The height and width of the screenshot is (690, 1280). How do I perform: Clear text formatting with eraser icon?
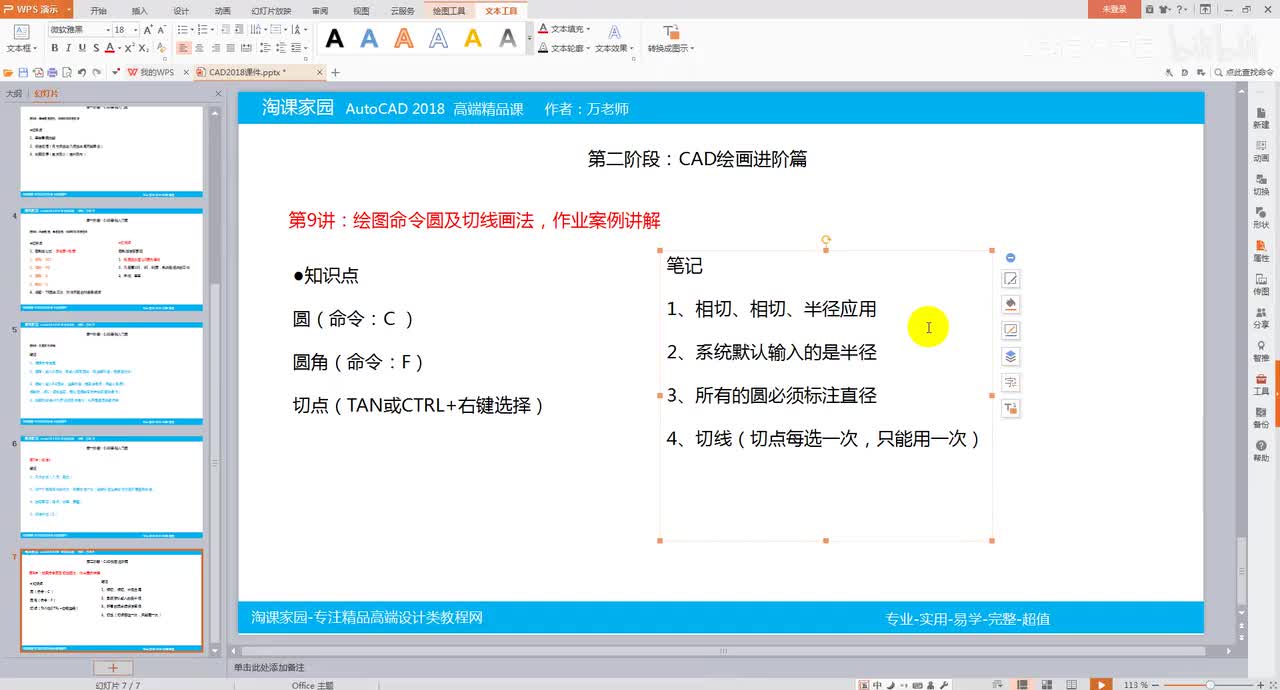click(162, 48)
